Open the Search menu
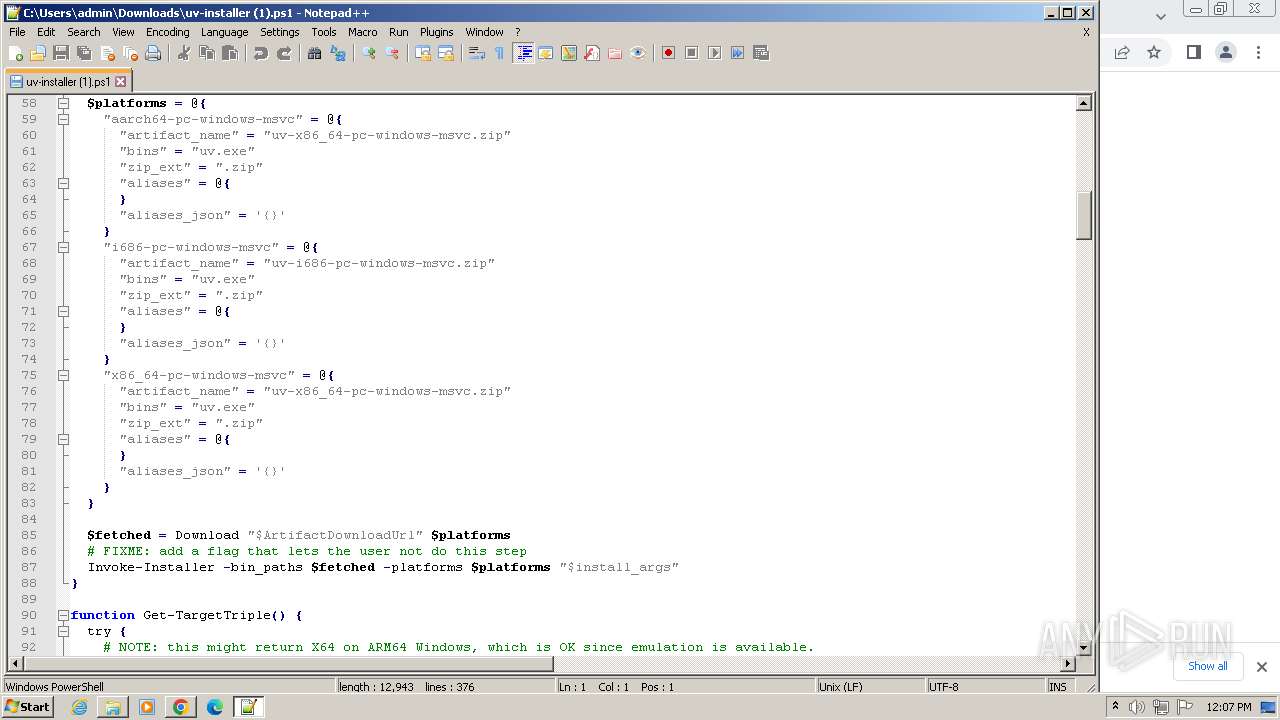Image resolution: width=1280 pixels, height=720 pixels. point(83,32)
